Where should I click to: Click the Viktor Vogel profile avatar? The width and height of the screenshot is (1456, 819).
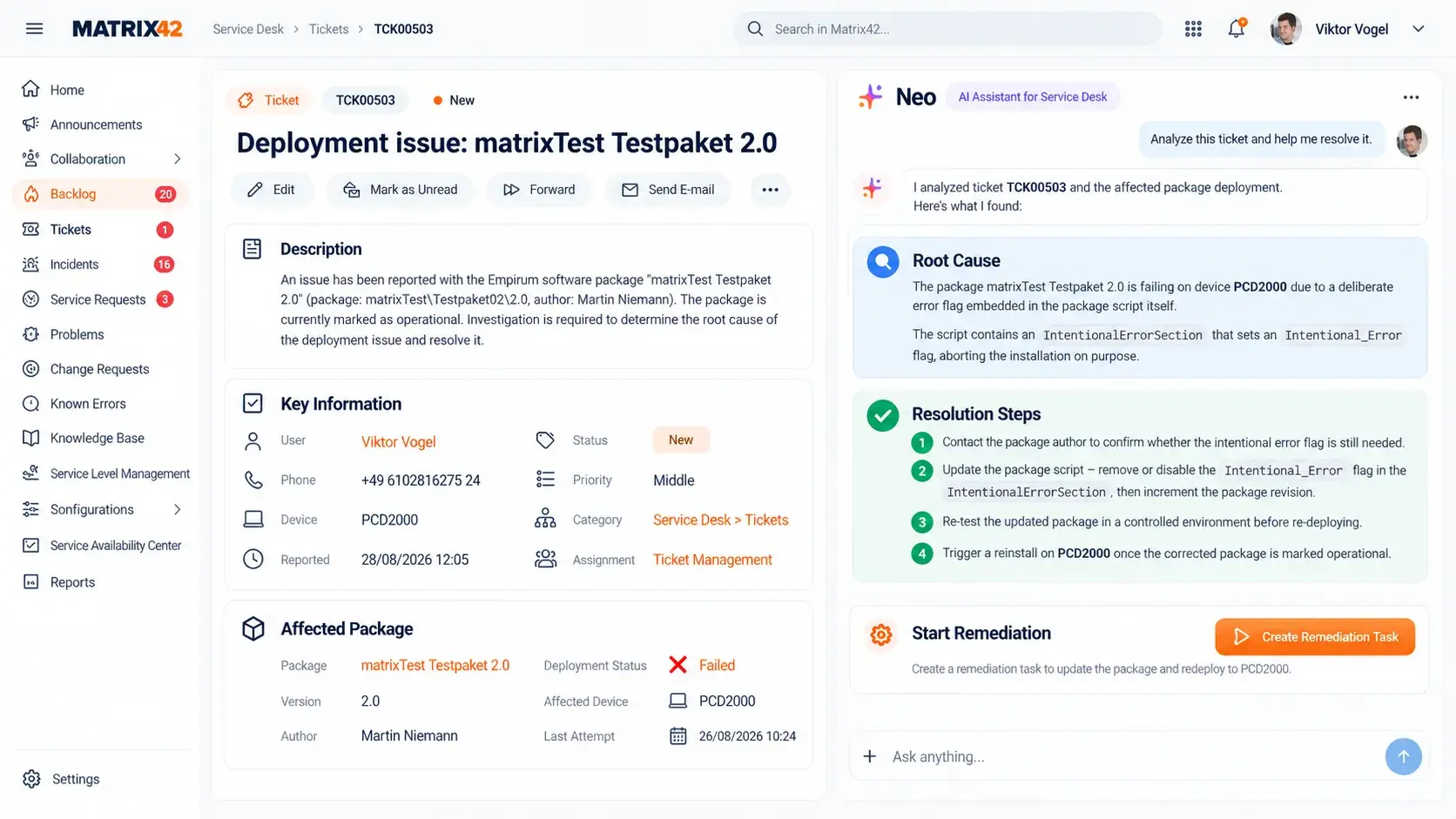tap(1286, 29)
